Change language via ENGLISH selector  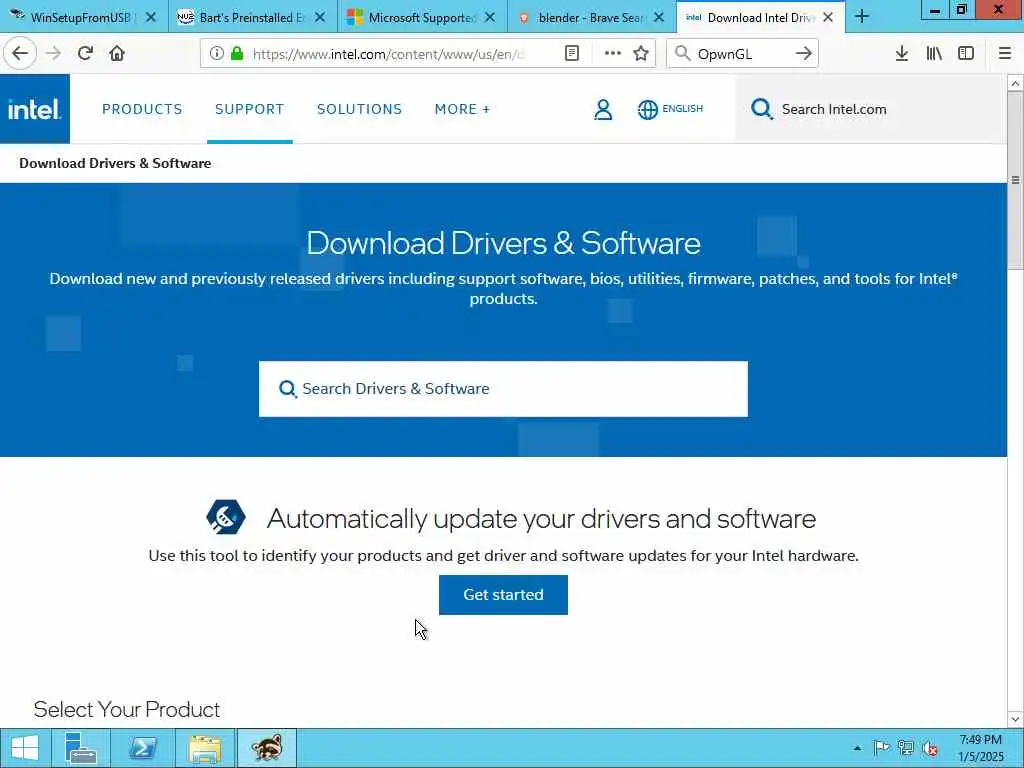pyautogui.click(x=682, y=108)
